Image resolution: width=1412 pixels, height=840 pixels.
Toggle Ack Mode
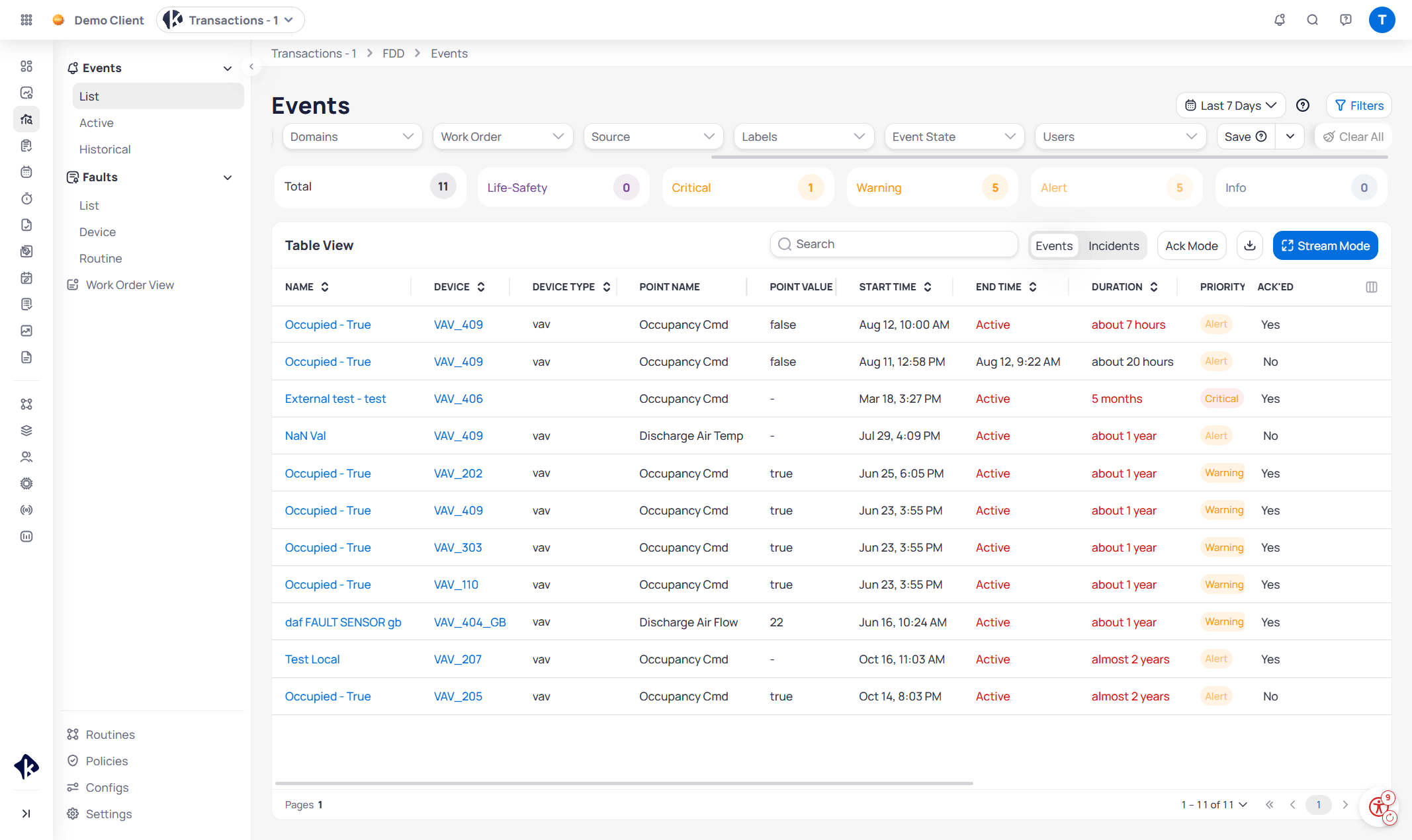[1192, 246]
